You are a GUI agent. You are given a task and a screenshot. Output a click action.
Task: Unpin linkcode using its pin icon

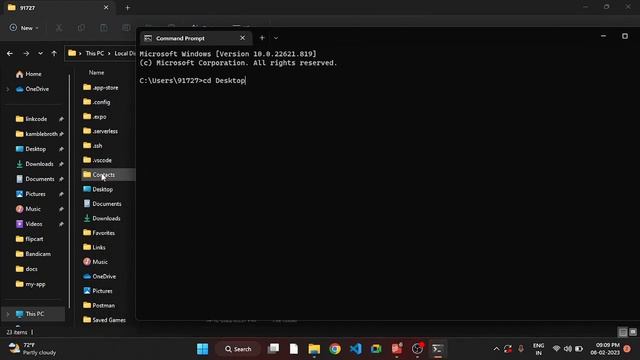[61, 119]
